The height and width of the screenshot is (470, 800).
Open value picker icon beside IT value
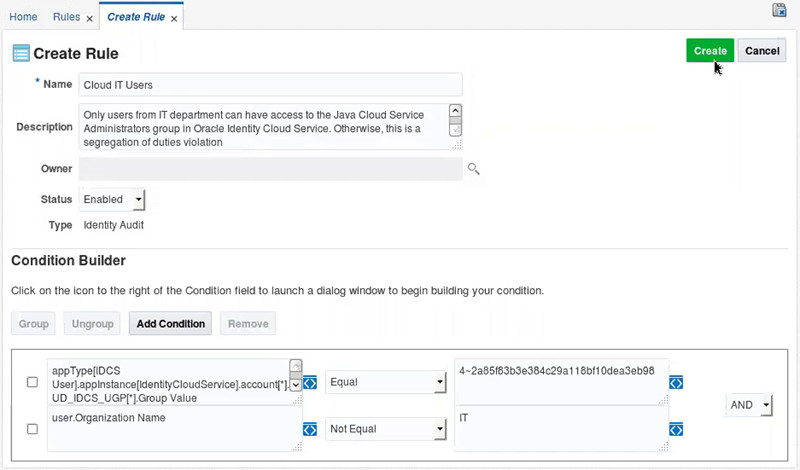[x=676, y=429]
